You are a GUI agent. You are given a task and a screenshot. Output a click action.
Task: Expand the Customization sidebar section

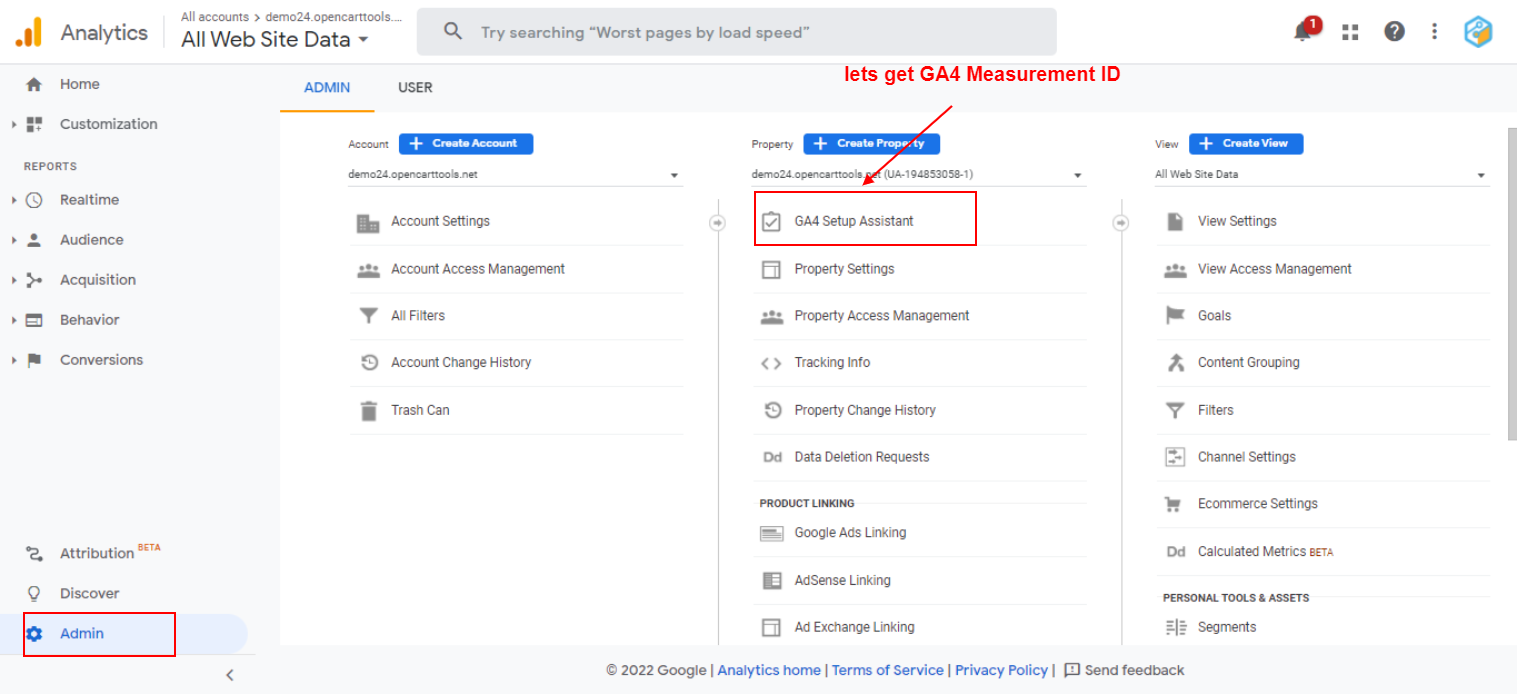click(14, 124)
